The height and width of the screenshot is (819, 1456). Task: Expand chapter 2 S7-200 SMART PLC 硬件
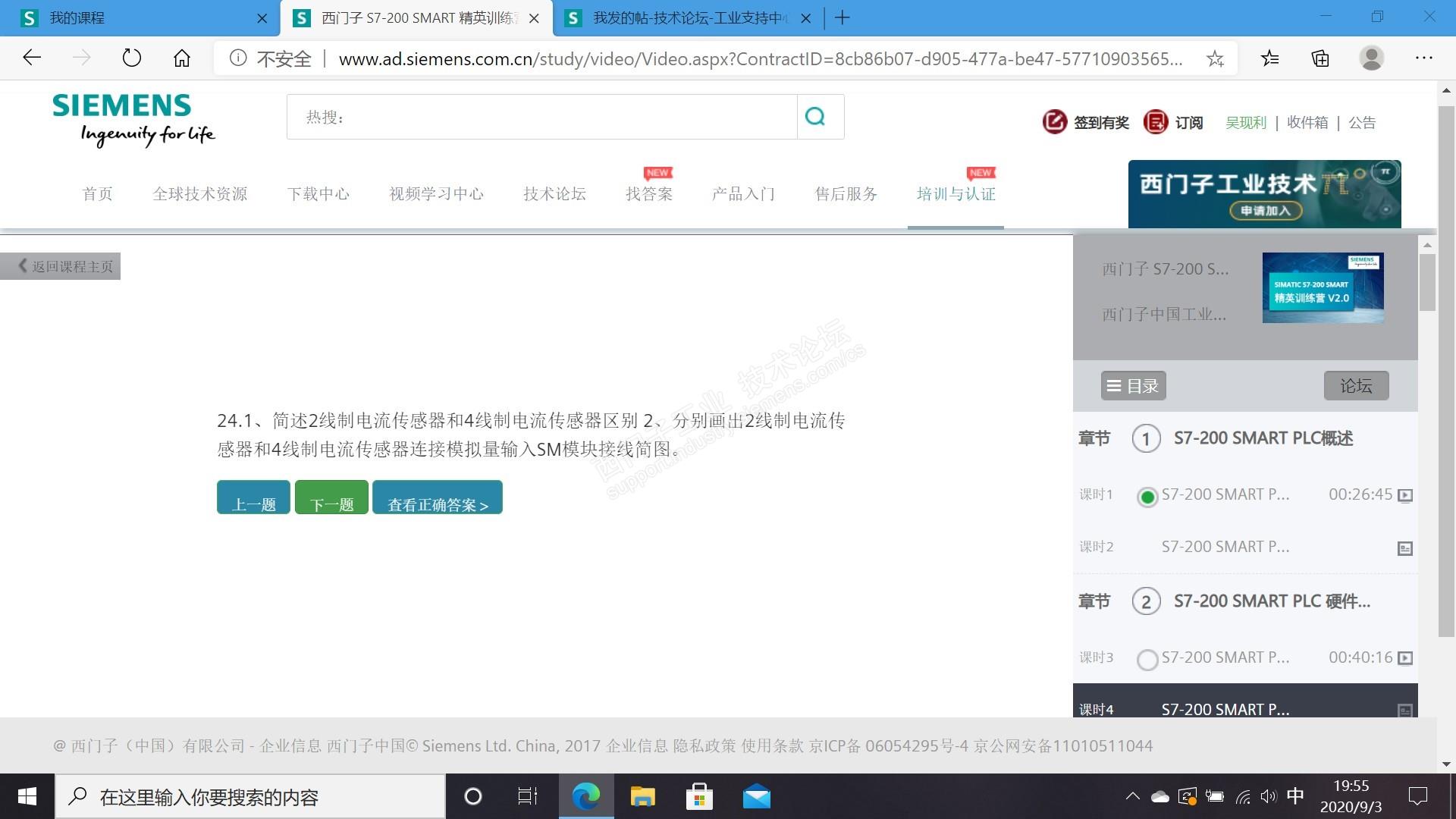[x=1271, y=601]
